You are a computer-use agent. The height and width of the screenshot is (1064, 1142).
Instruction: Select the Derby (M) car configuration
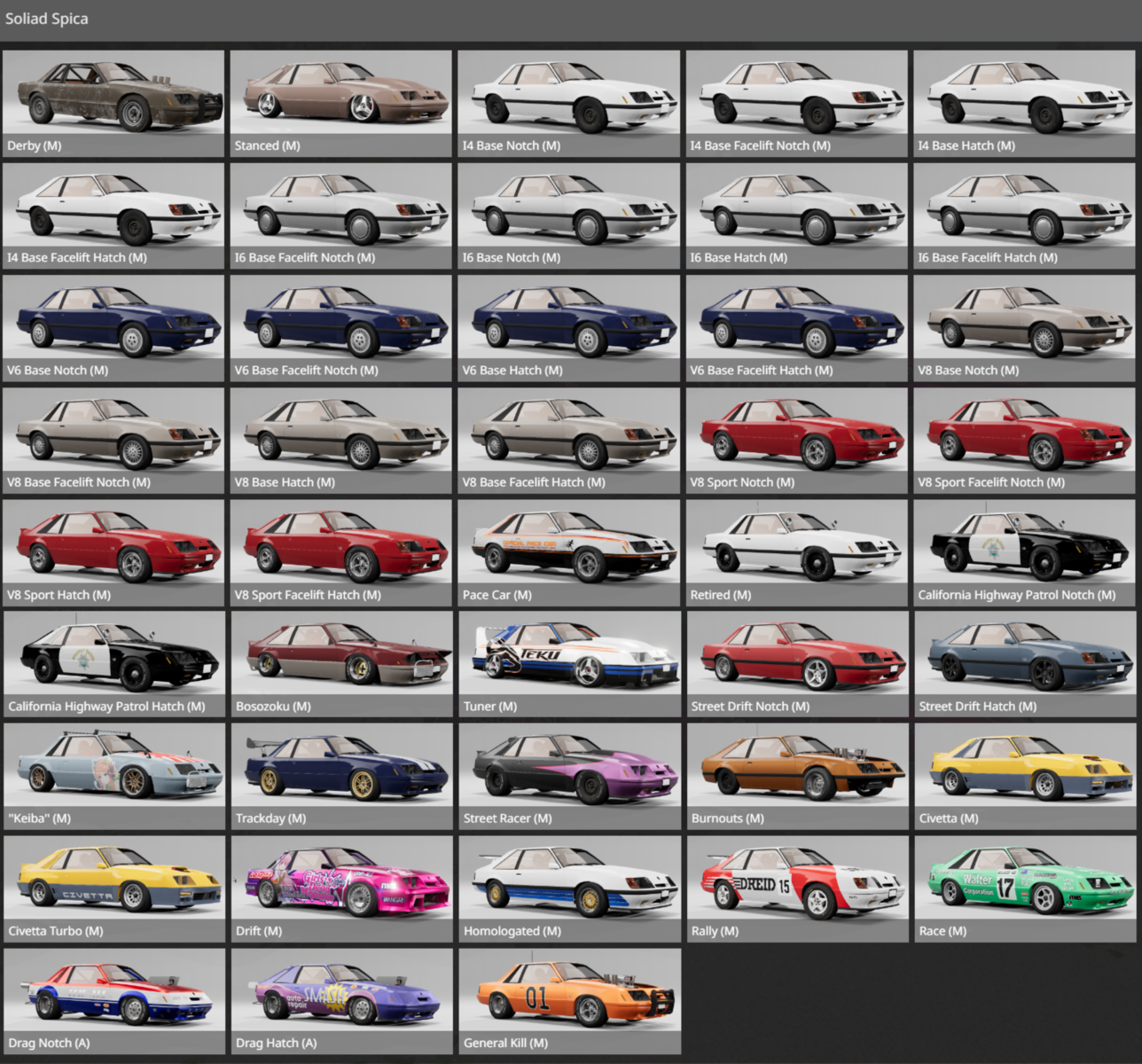pos(113,103)
